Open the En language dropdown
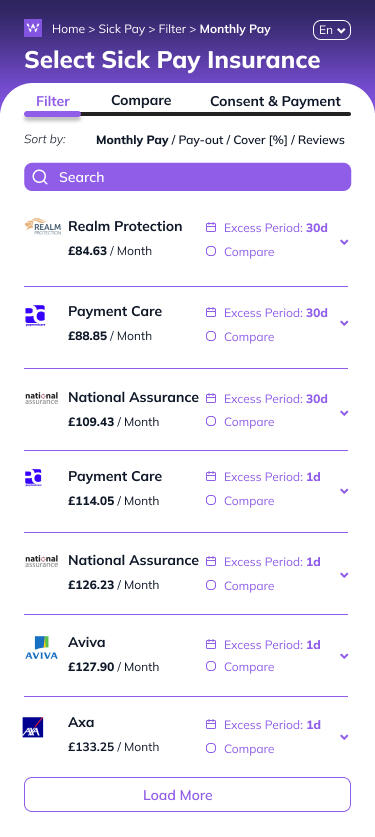The width and height of the screenshot is (375, 837). (x=332, y=30)
